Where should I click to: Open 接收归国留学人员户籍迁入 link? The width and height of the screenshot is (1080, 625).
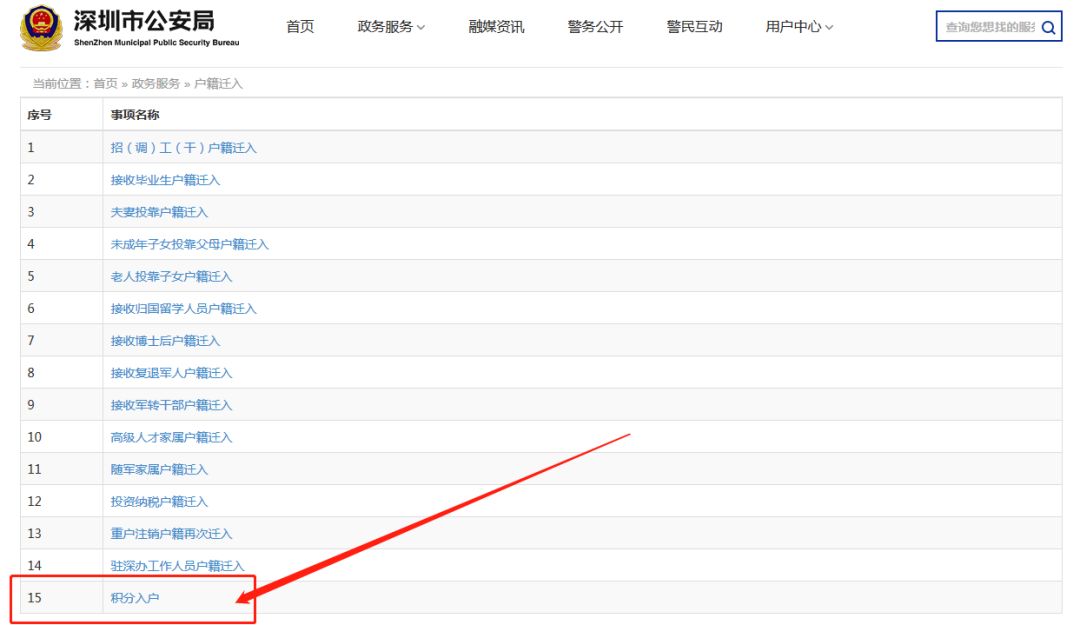[183, 309]
